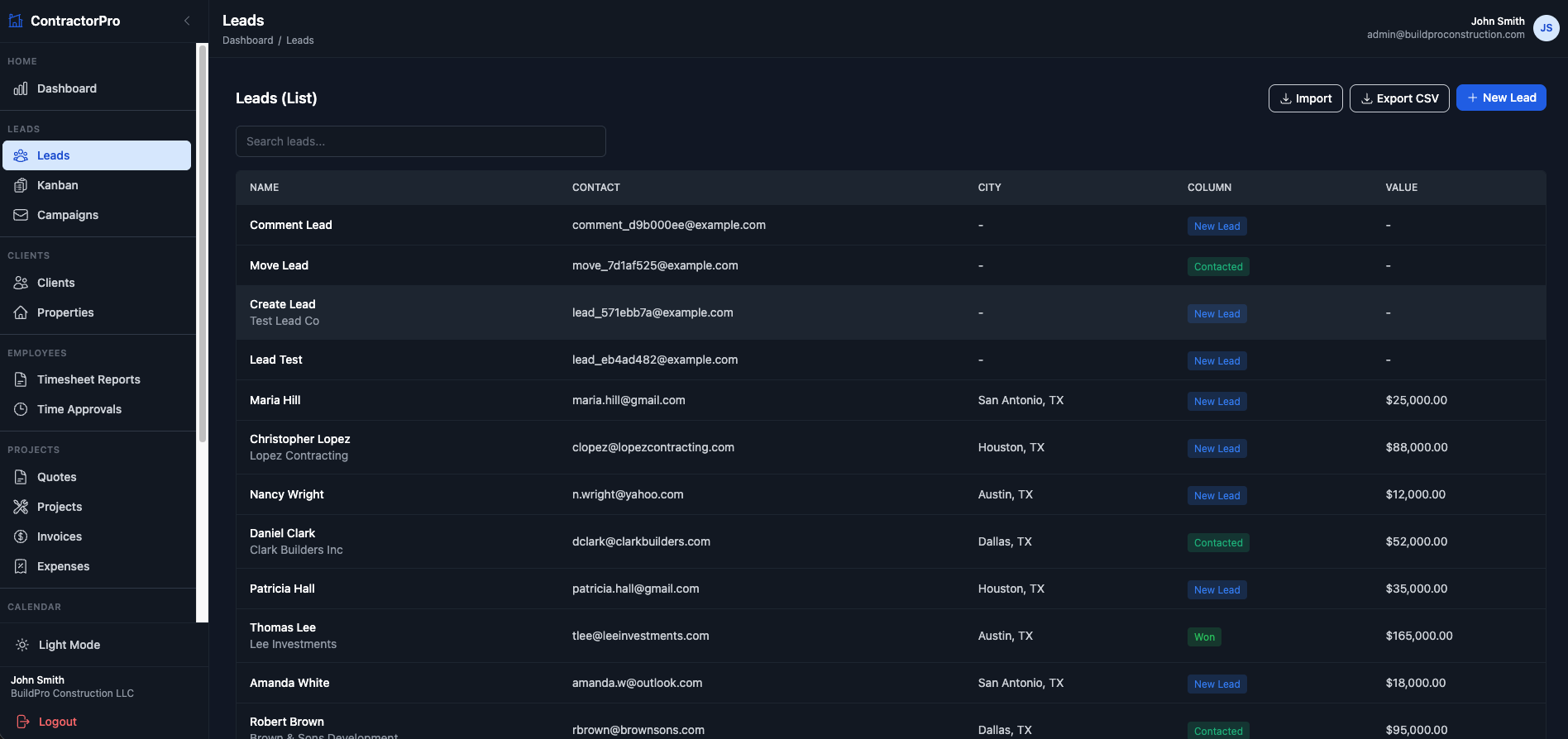Open Timesheet Reports
The width and height of the screenshot is (1568, 739).
click(x=97, y=379)
